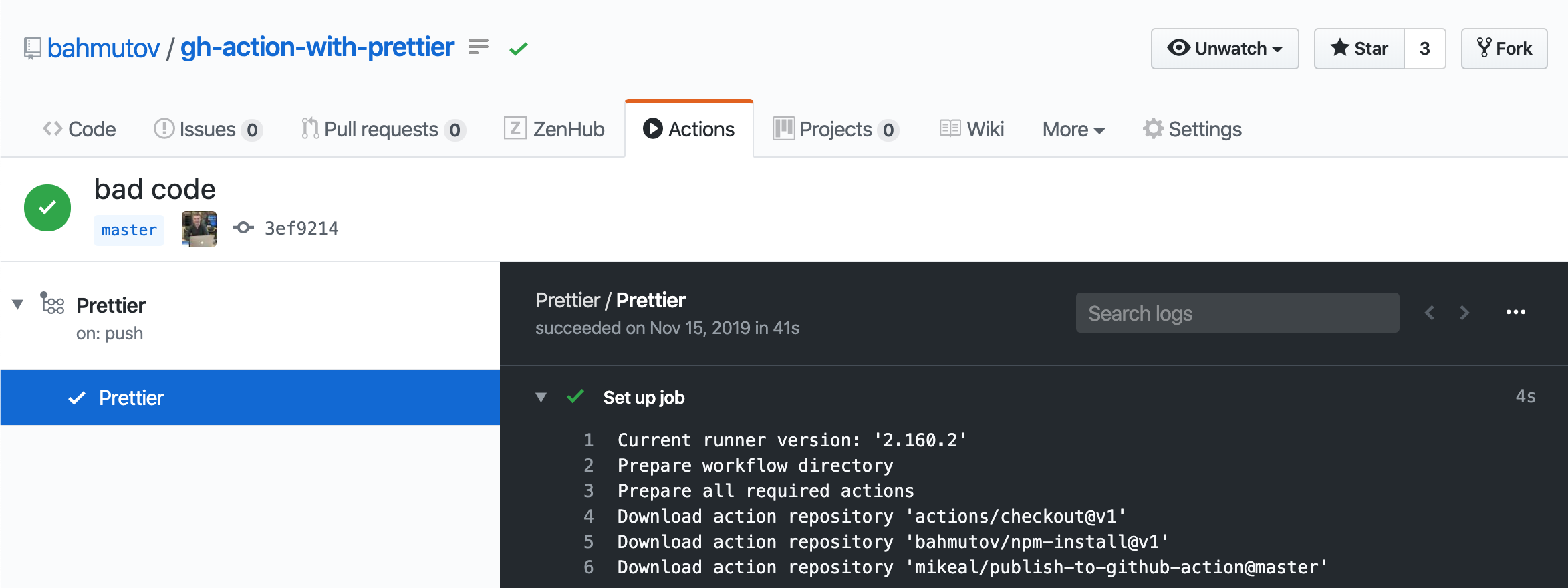Click the Prettier / Prettier log header

tap(610, 301)
